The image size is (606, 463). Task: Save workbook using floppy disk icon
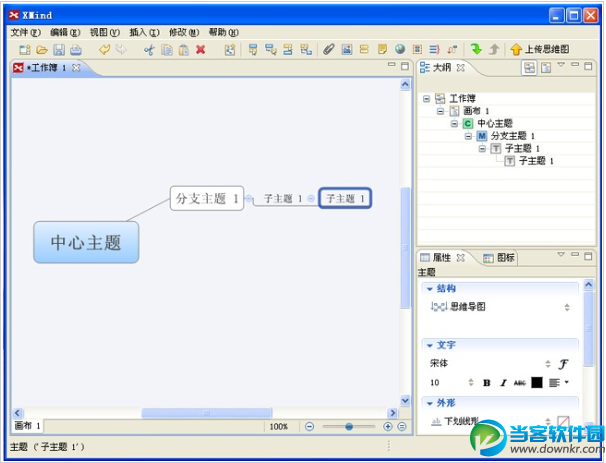59,50
